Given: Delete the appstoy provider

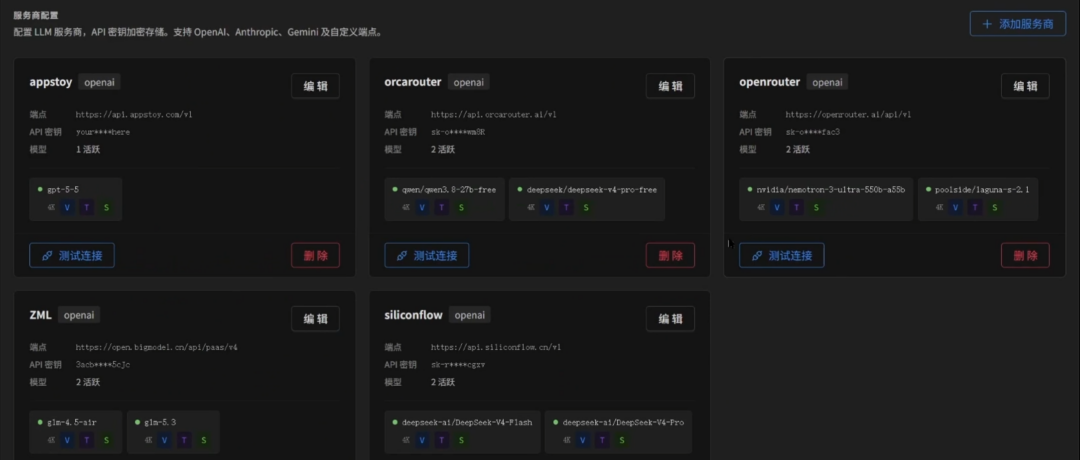Looking at the screenshot, I should [315, 255].
